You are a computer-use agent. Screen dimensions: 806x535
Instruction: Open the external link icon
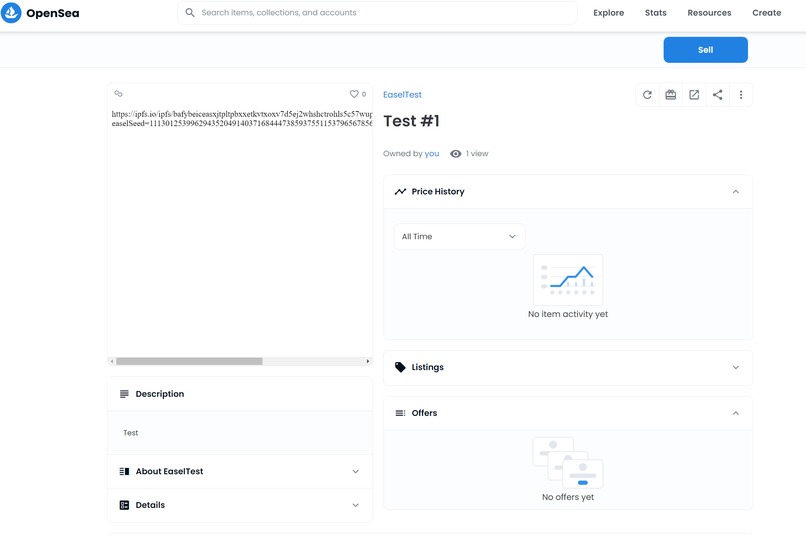tap(694, 95)
